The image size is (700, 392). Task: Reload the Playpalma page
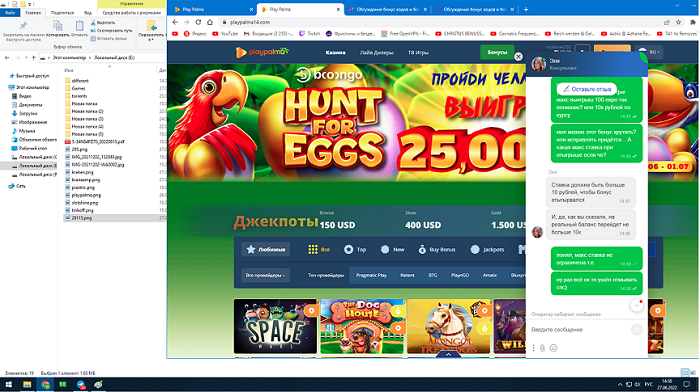pyautogui.click(x=198, y=22)
